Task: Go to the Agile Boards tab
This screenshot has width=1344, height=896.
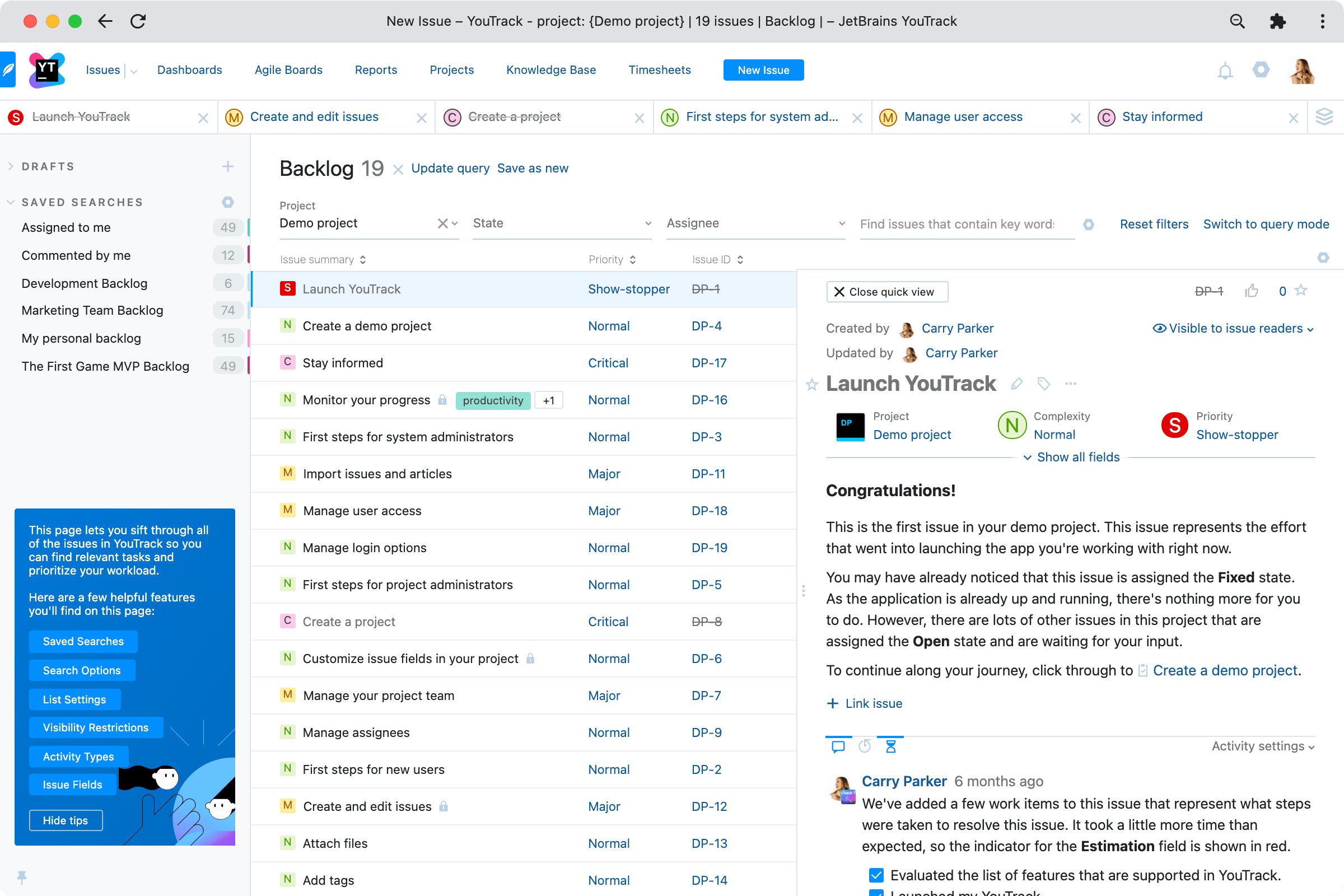Action: 288,69
